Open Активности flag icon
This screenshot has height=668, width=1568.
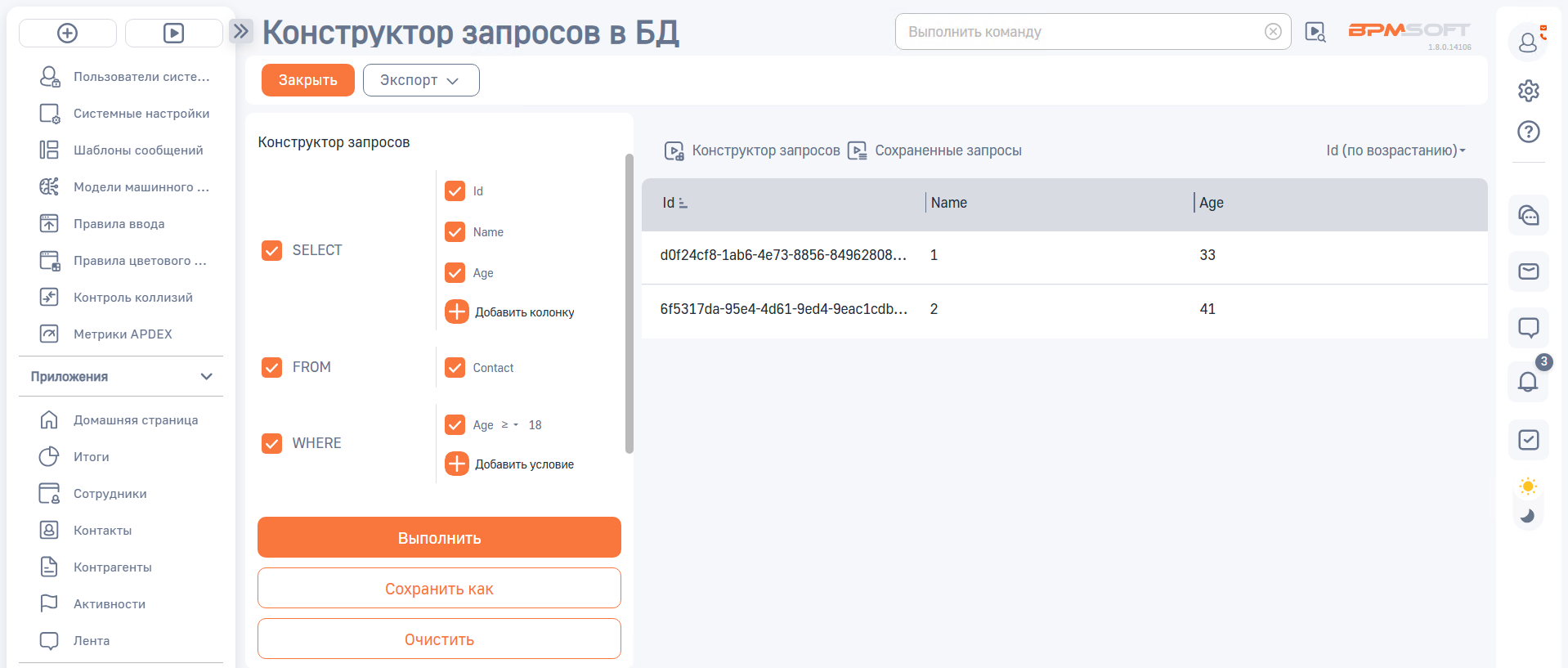coord(50,604)
